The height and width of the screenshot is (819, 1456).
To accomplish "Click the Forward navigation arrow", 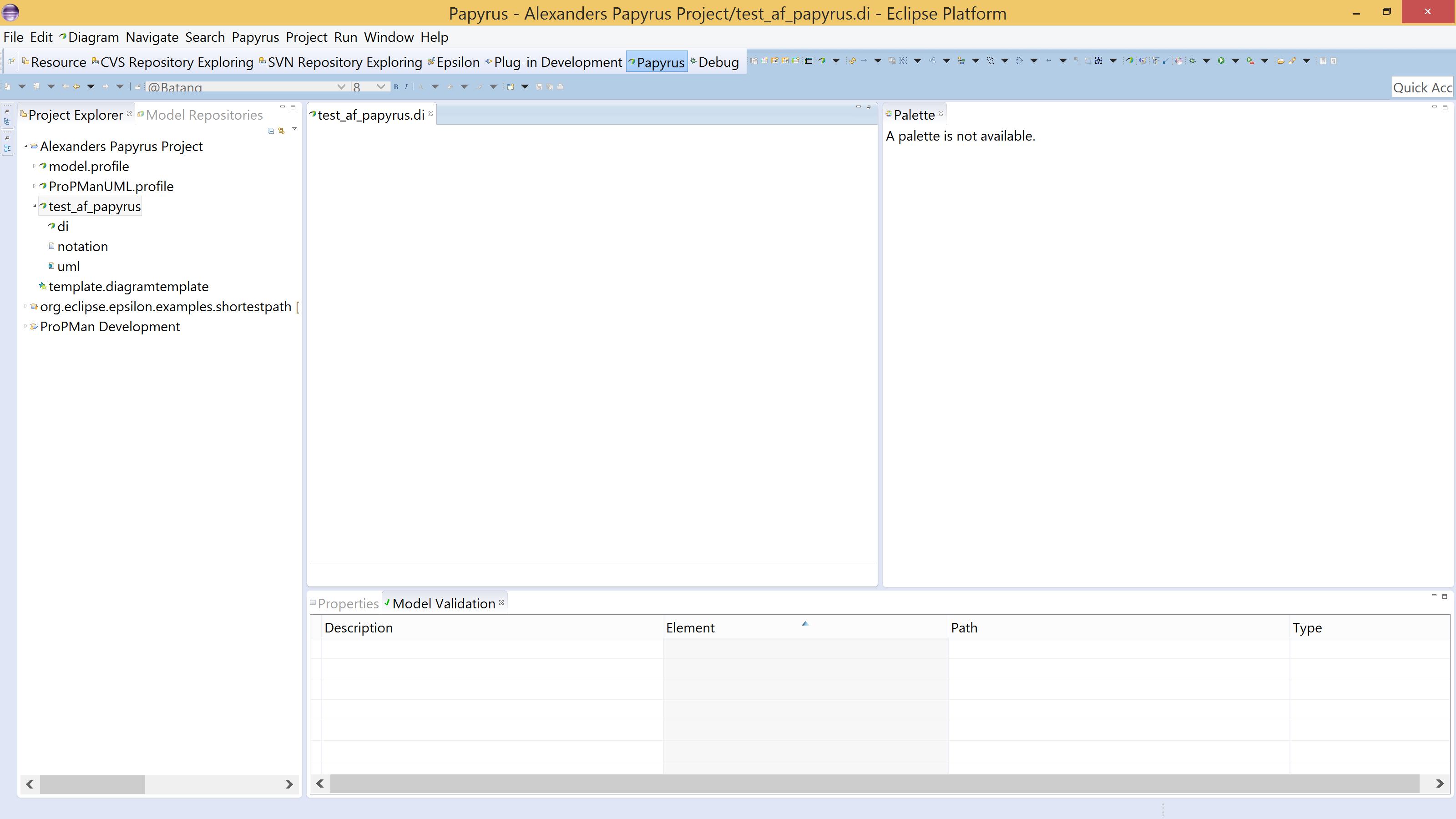I will (106, 87).
